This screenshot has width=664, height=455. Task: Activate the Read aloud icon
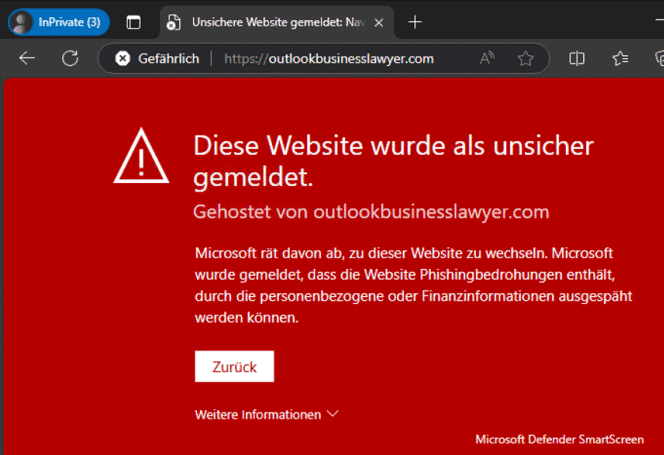pyautogui.click(x=487, y=58)
